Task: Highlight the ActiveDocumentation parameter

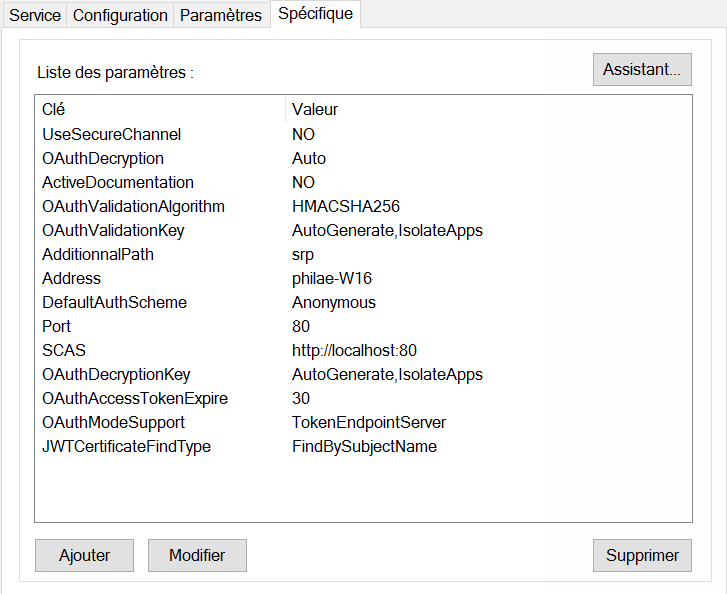Action: (x=117, y=182)
